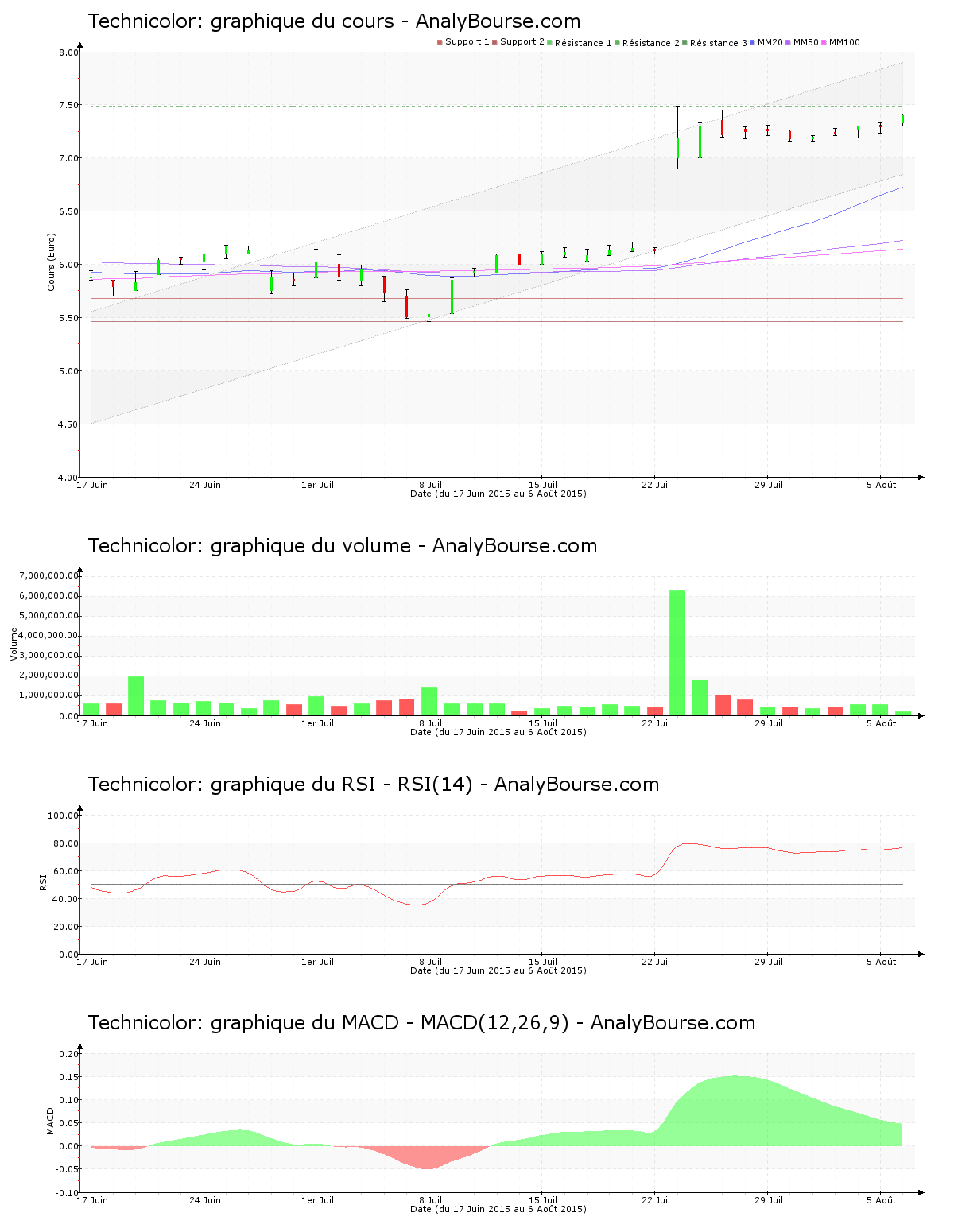Click the 'RSI' y-axis label
954x1232 pixels.
pos(42,881)
